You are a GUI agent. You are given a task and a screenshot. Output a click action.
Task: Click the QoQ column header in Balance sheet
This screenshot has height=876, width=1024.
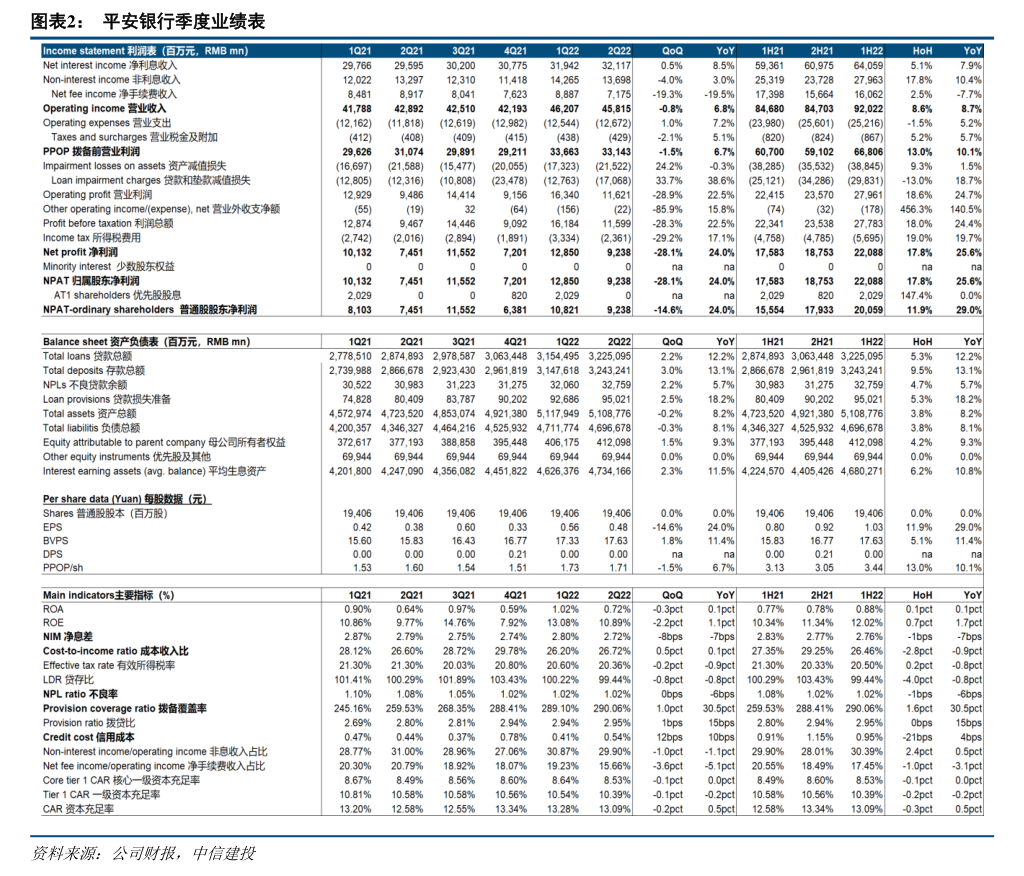click(x=673, y=341)
